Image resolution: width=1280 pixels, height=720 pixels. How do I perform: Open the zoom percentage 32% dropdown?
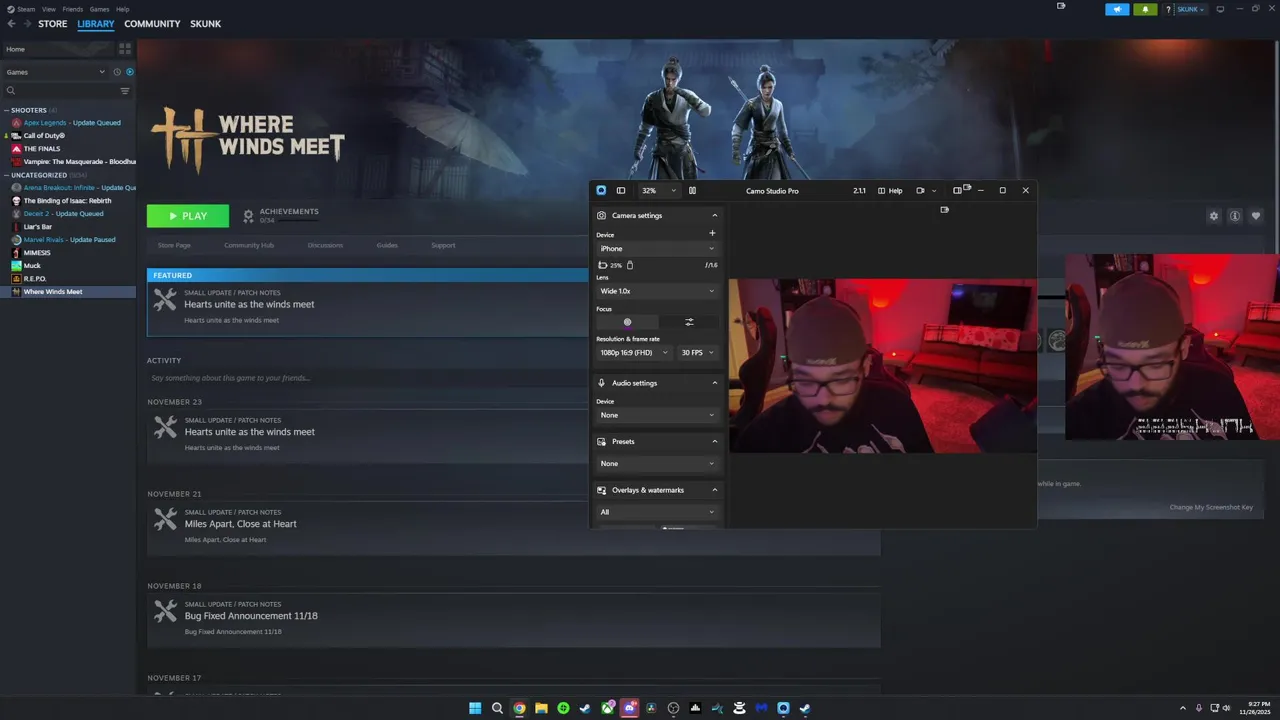click(658, 190)
